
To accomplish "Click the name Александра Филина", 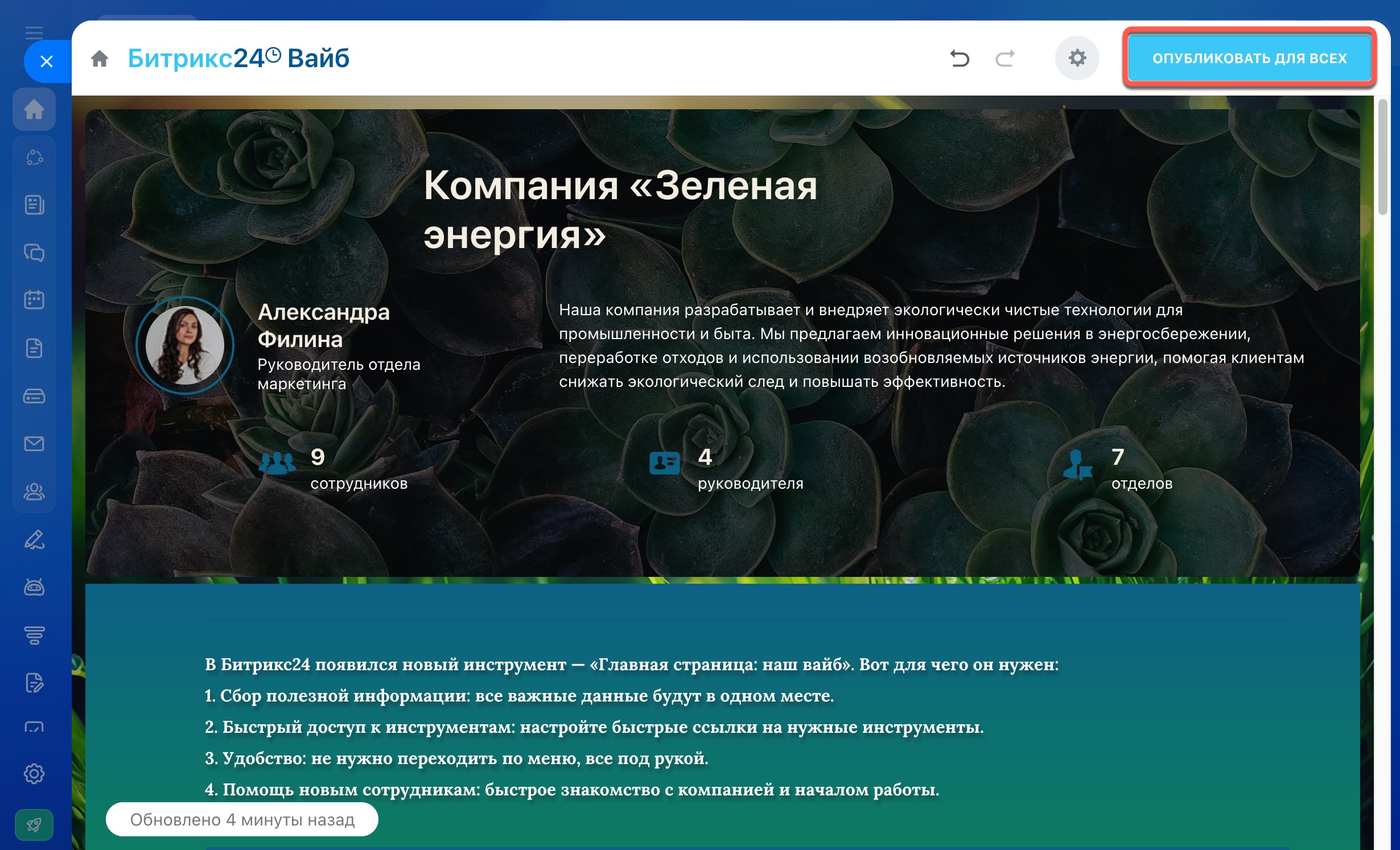I will tap(323, 325).
